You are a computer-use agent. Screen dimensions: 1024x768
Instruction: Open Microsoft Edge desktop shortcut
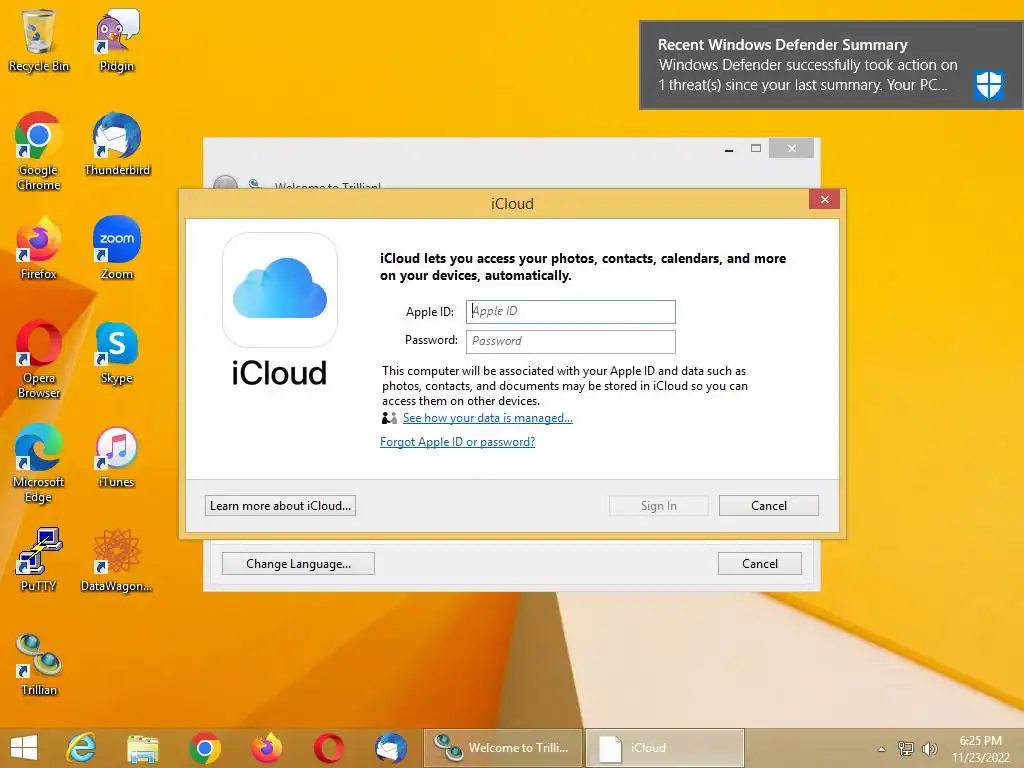pos(39,464)
